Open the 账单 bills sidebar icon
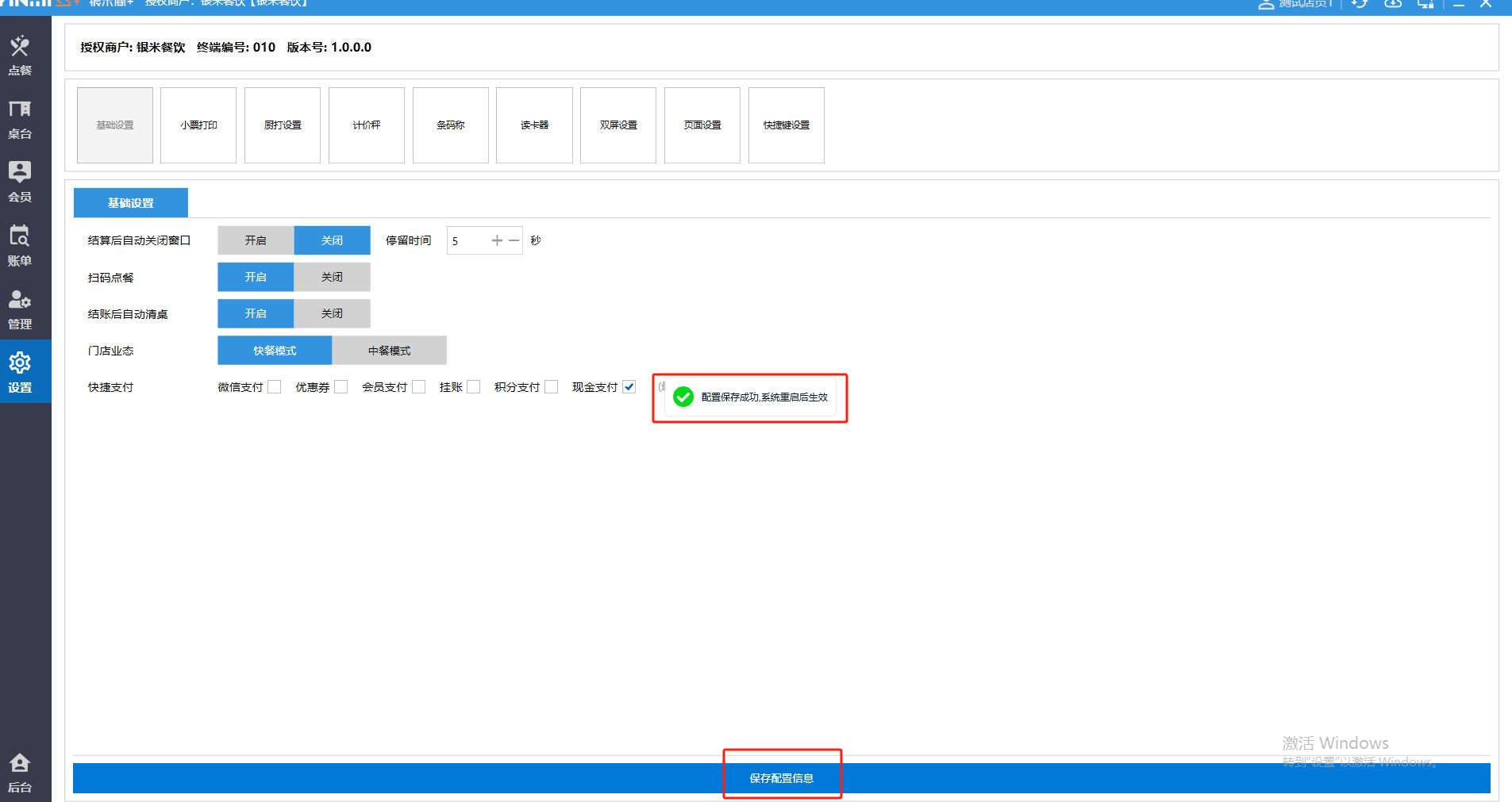Screen dimensions: 1512x802 point(20,245)
